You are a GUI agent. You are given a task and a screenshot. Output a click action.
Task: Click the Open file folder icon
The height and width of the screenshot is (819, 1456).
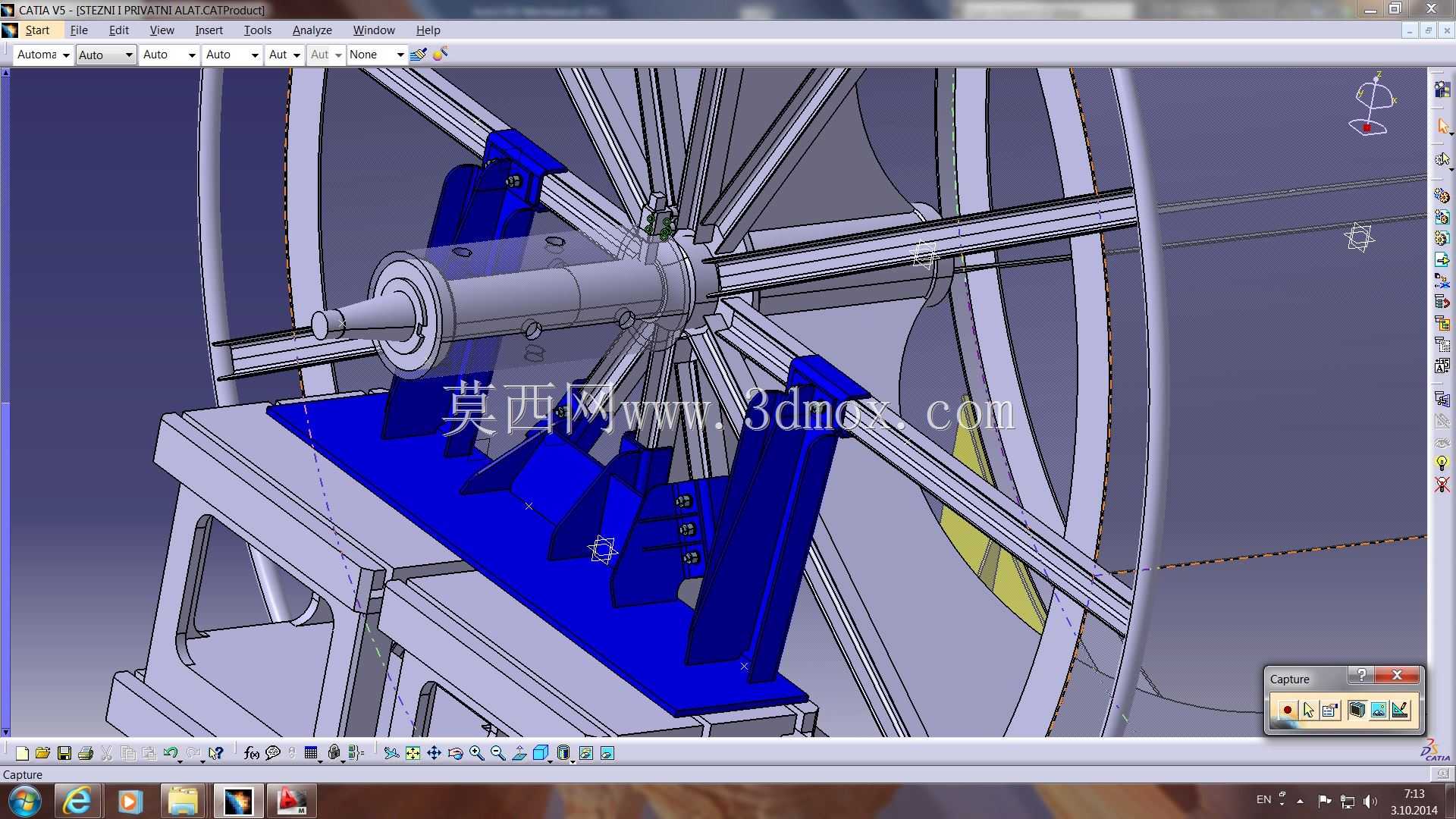point(42,753)
